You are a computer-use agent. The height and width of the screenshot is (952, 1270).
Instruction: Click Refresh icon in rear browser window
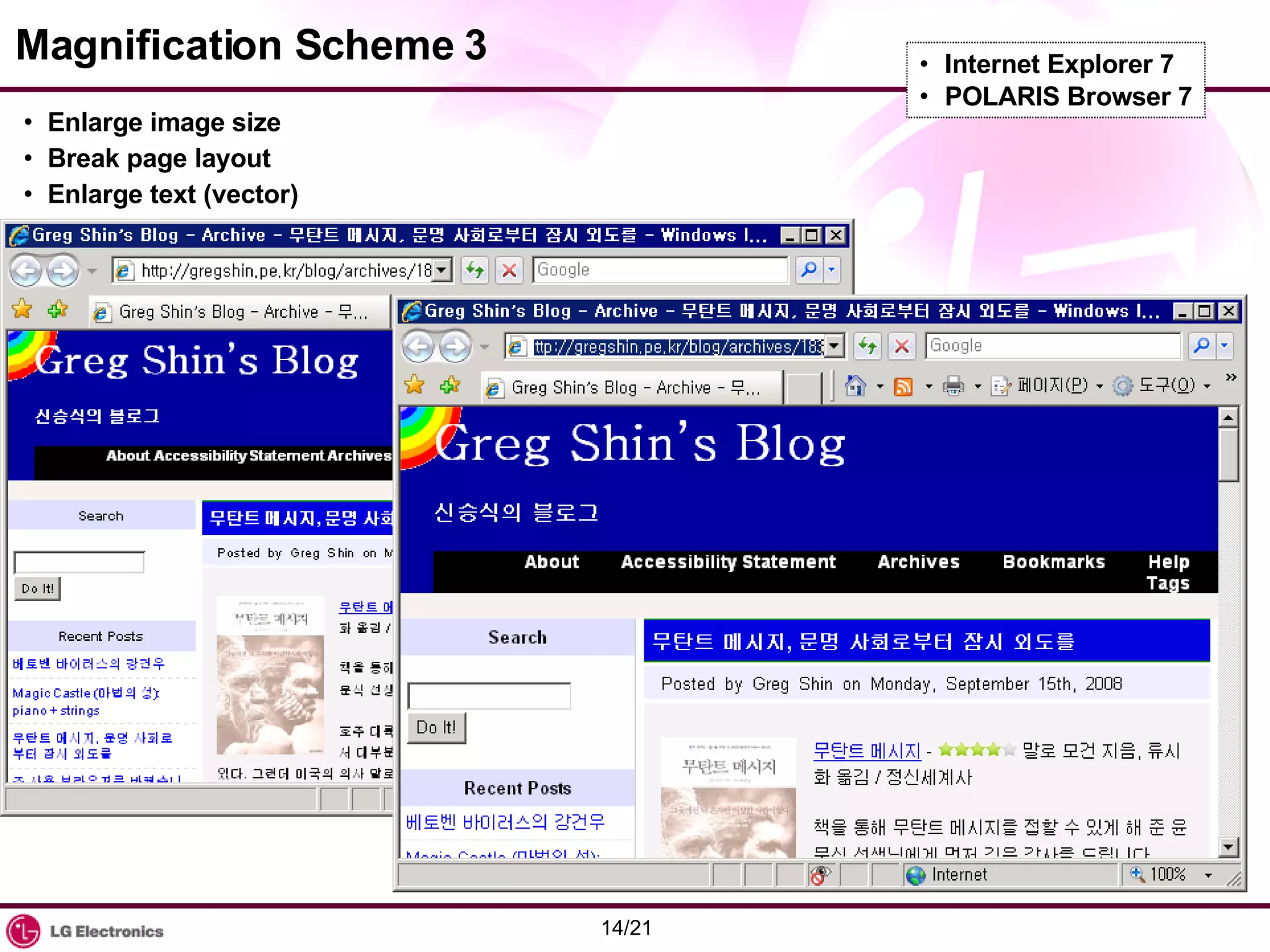[x=475, y=270]
